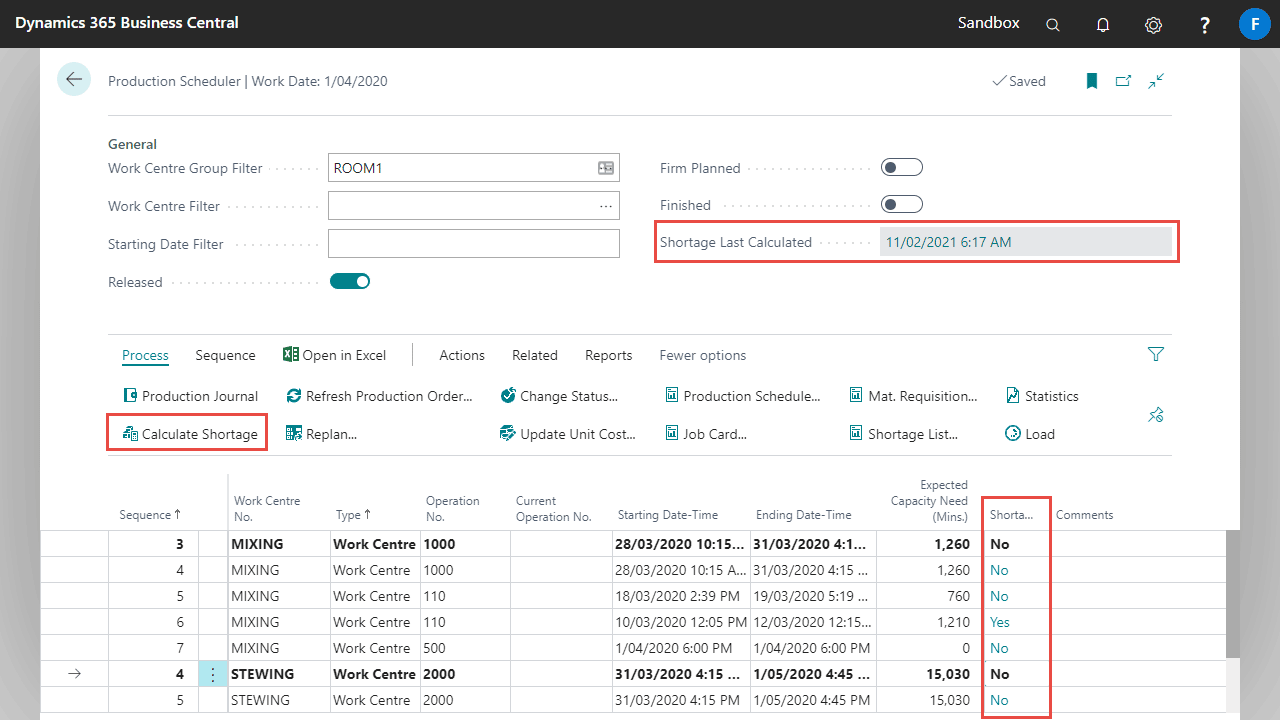Click Dynamics 365 Business Central title

[127, 22]
